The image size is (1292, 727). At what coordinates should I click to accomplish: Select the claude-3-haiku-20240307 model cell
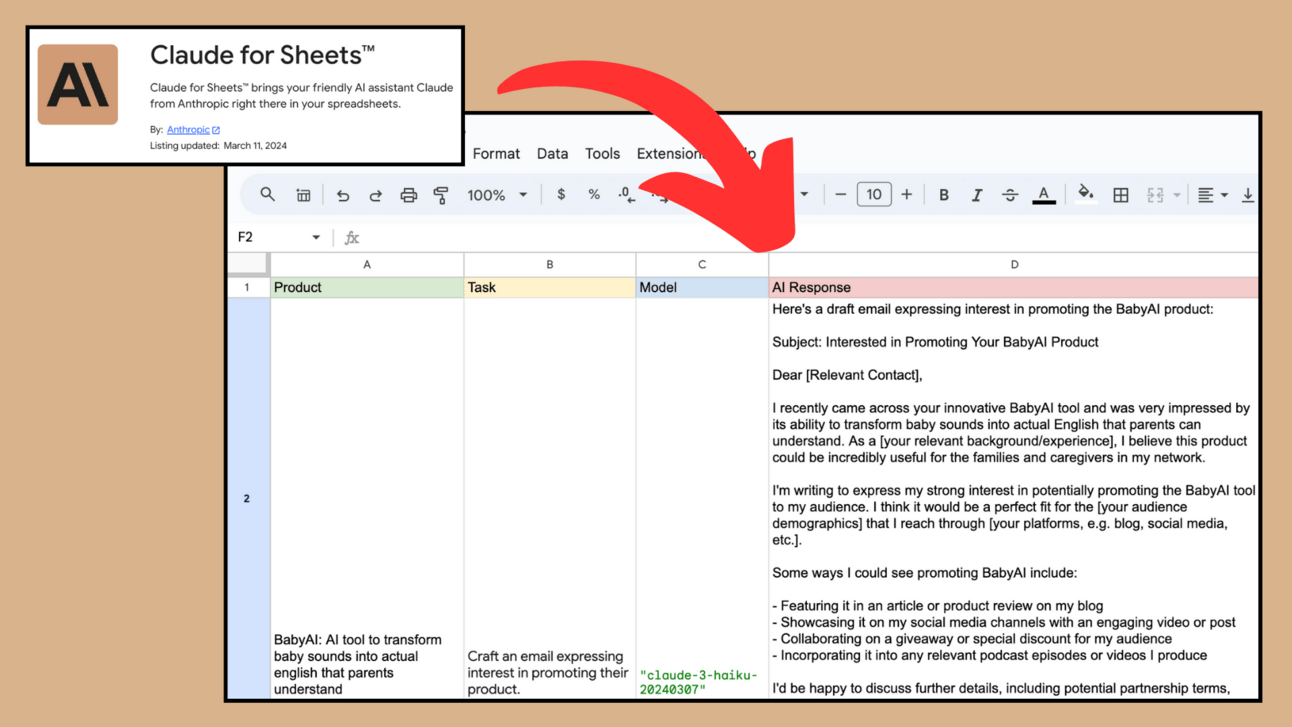click(x=702, y=498)
